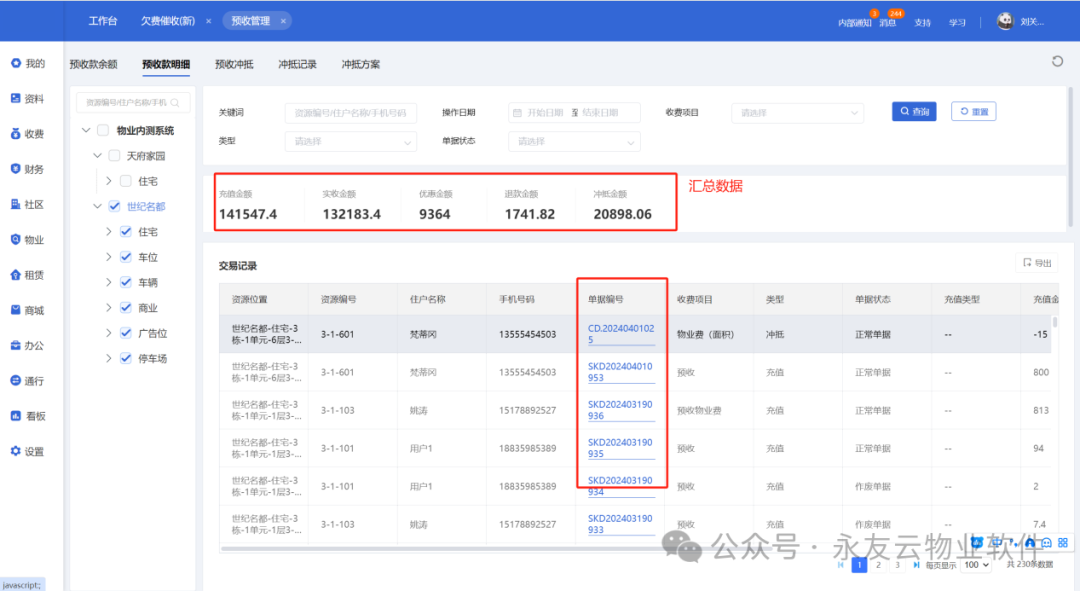The image size is (1080, 591).
Task: Check the 天府家园 checkbox
Action: point(114,156)
